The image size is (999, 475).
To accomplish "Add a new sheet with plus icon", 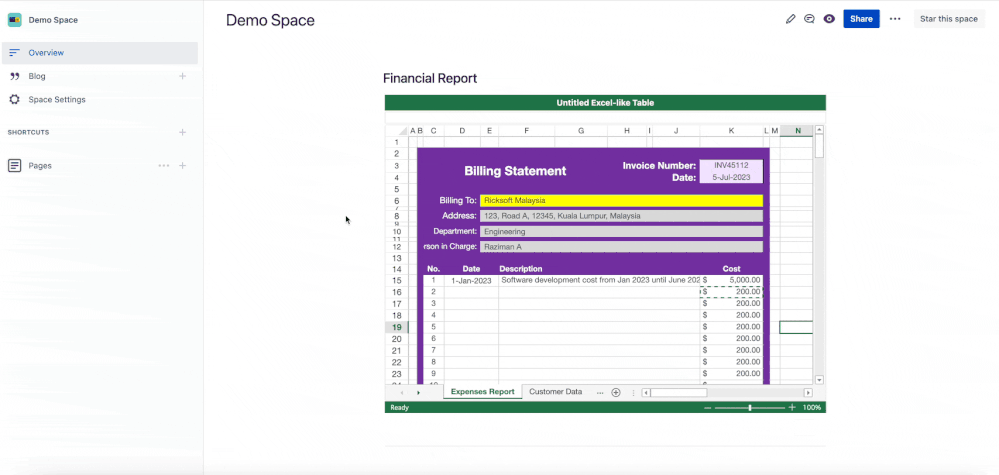I will (x=615, y=392).
